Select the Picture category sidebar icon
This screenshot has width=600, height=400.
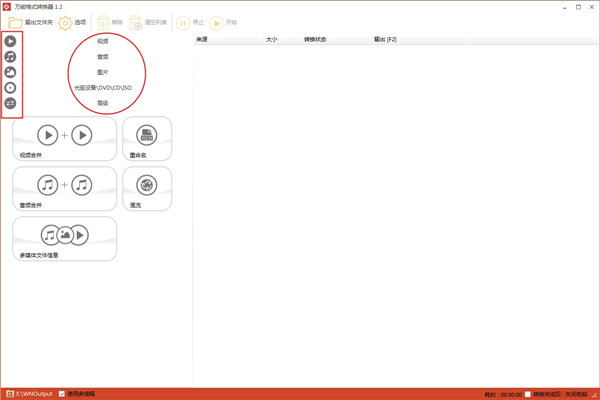coord(10,72)
